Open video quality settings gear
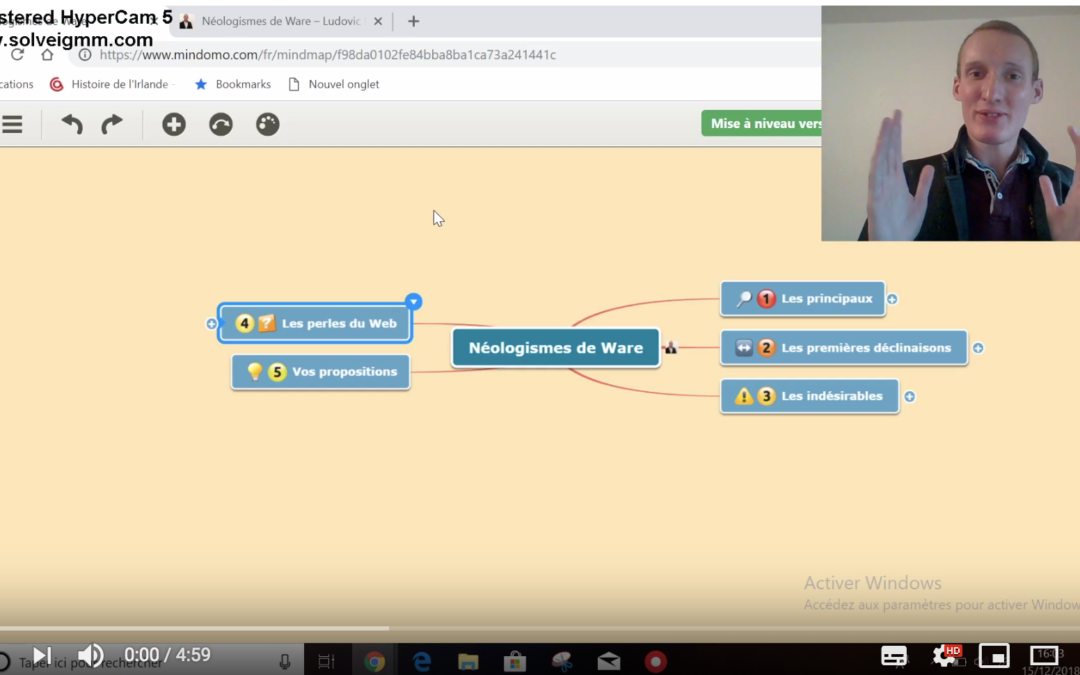 945,656
